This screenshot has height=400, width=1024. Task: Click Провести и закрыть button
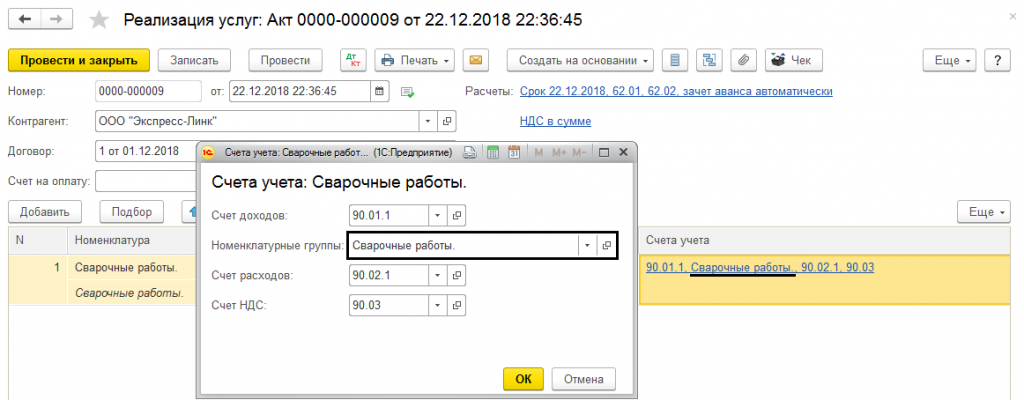[x=79, y=60]
